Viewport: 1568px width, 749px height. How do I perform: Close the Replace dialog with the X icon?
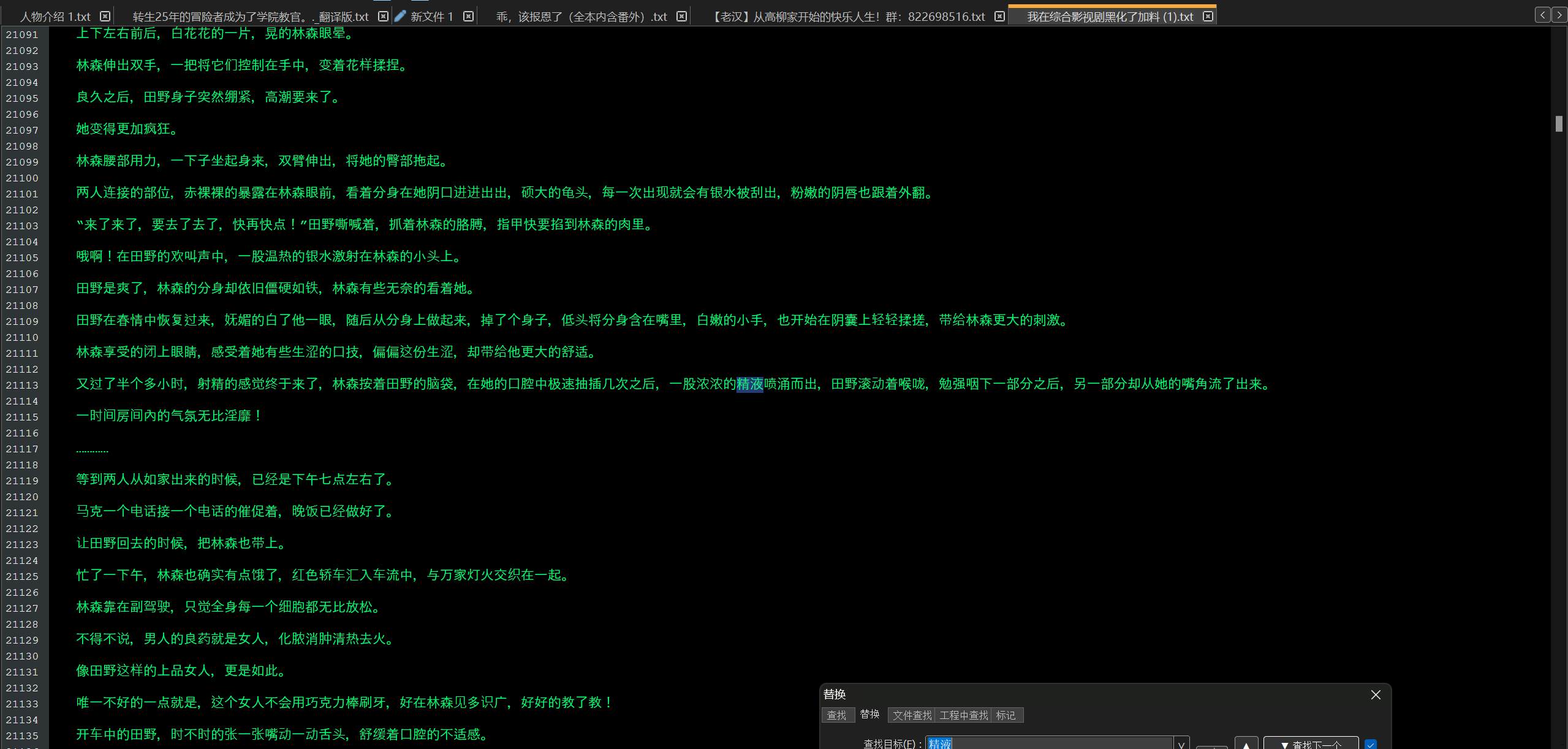(x=1376, y=694)
